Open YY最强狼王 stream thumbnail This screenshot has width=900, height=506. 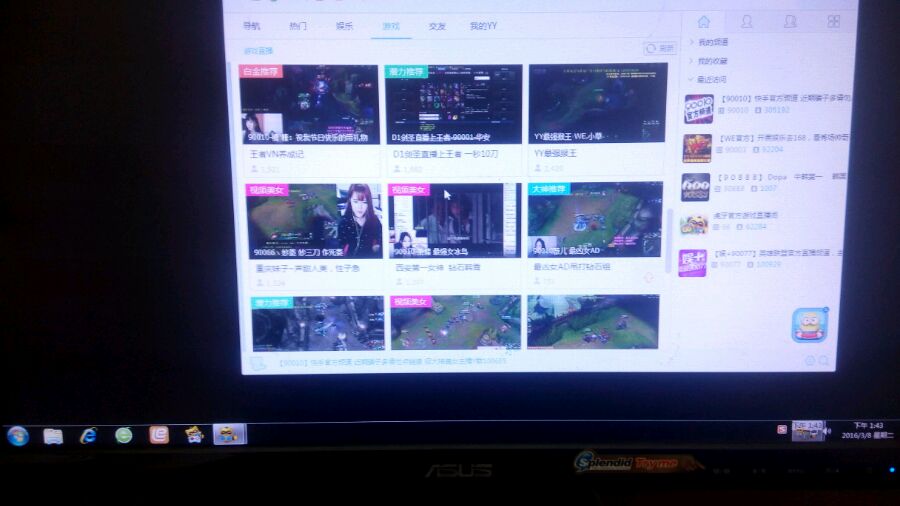598,103
